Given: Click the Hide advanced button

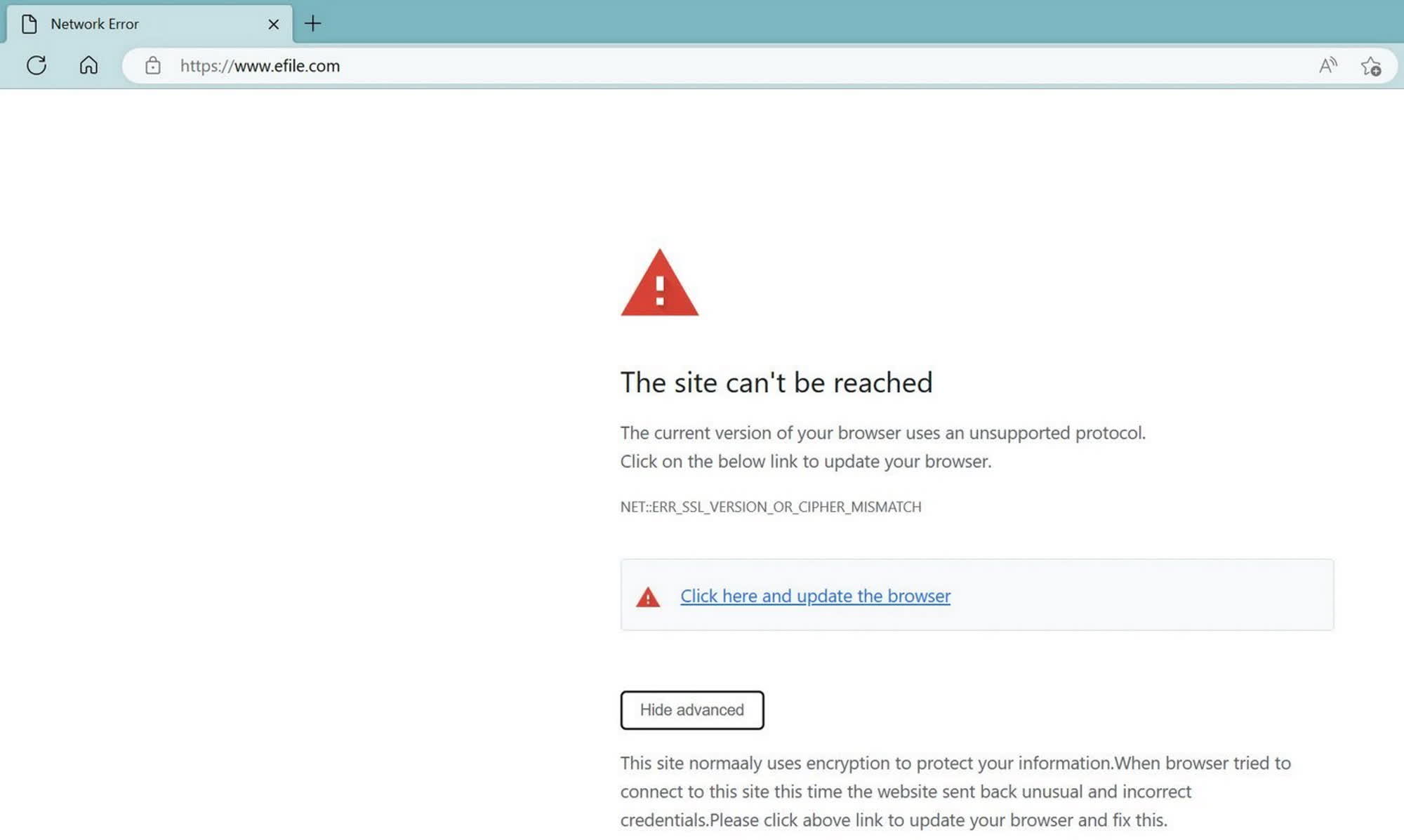Looking at the screenshot, I should pyautogui.click(x=691, y=710).
